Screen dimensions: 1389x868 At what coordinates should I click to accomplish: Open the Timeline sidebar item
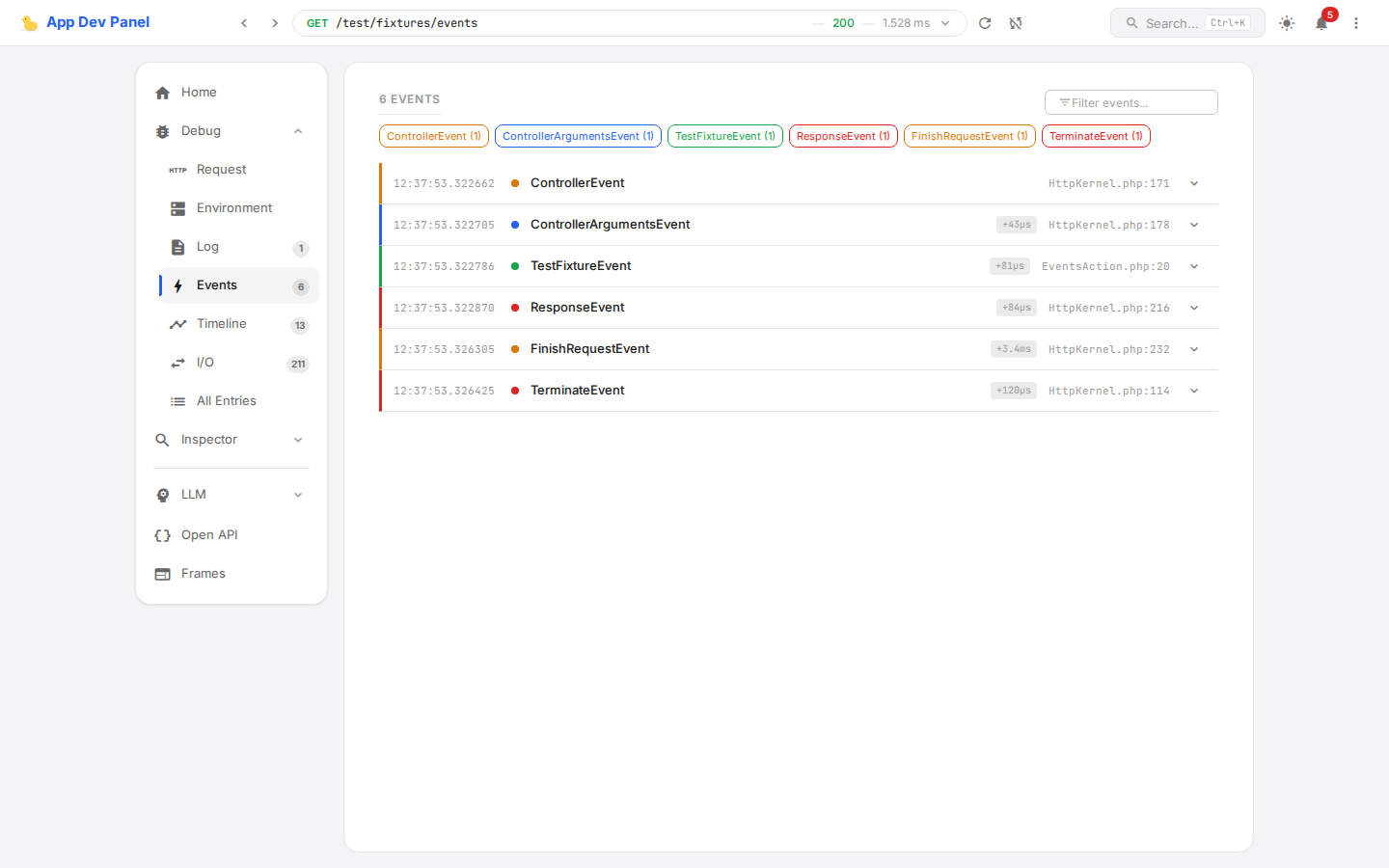222,324
